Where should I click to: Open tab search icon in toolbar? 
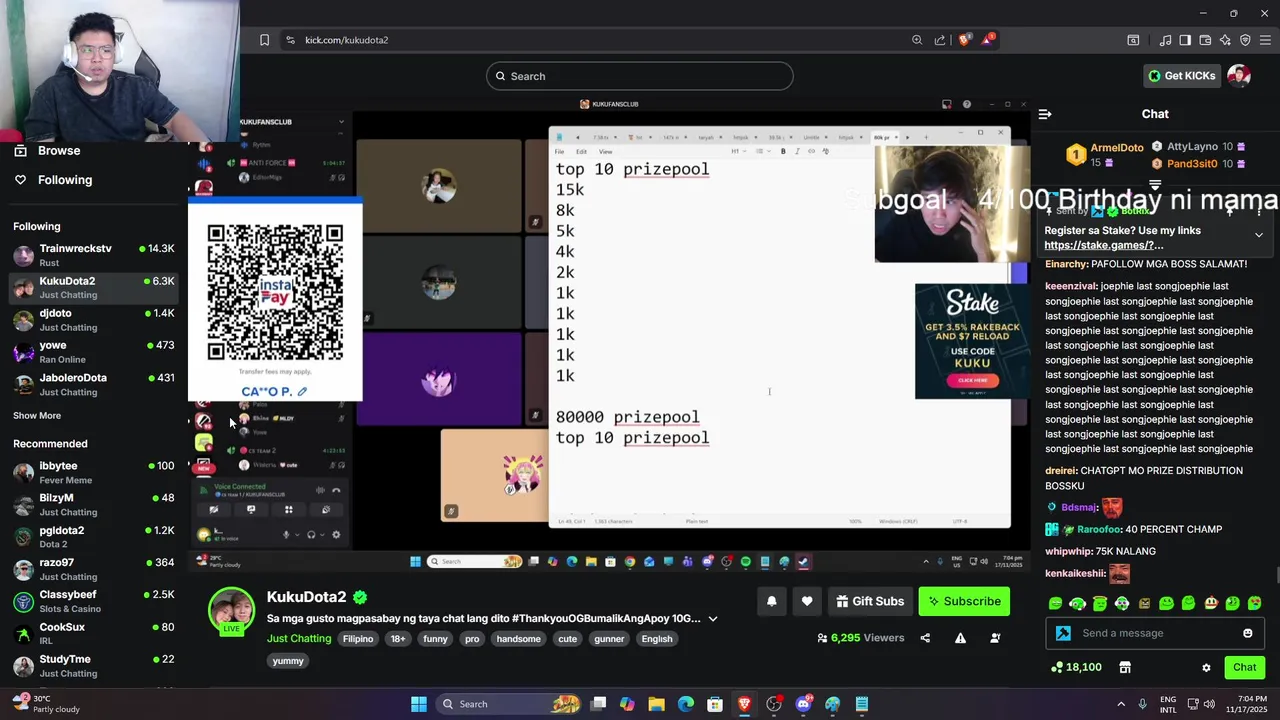[1133, 40]
